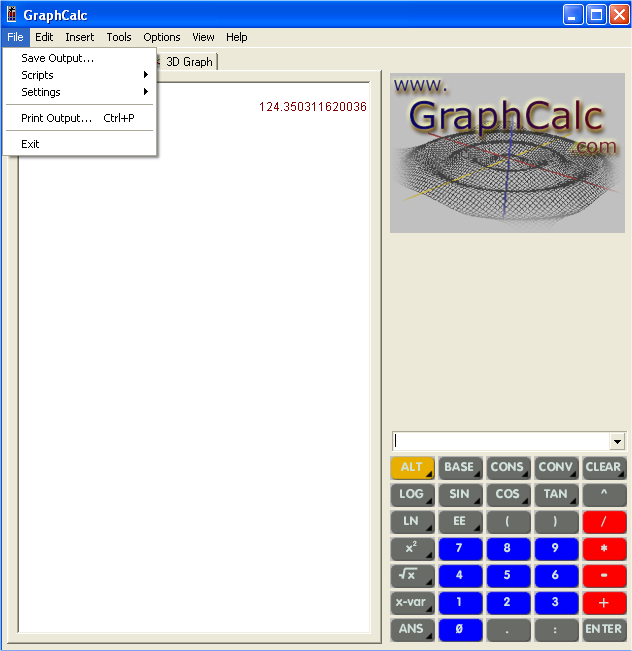Open the expression history dropdown arrow
Screen dimensions: 632x651
pos(617,442)
